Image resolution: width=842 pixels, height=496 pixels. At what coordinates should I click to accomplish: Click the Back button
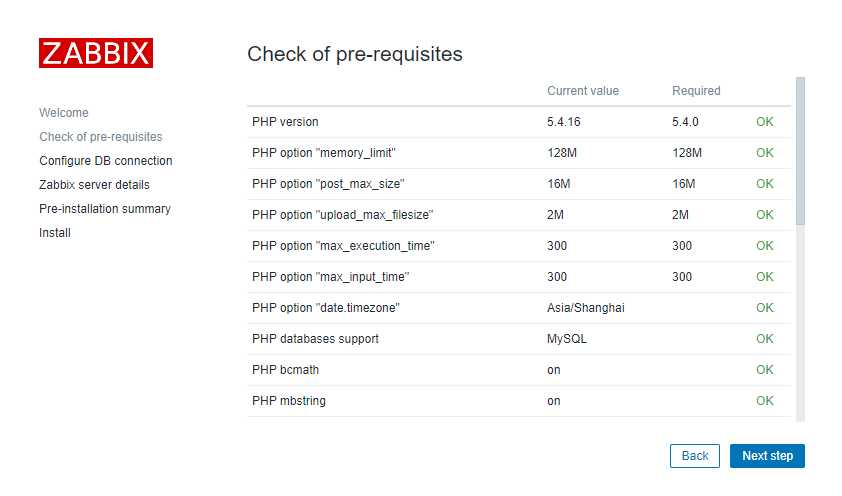coord(694,456)
